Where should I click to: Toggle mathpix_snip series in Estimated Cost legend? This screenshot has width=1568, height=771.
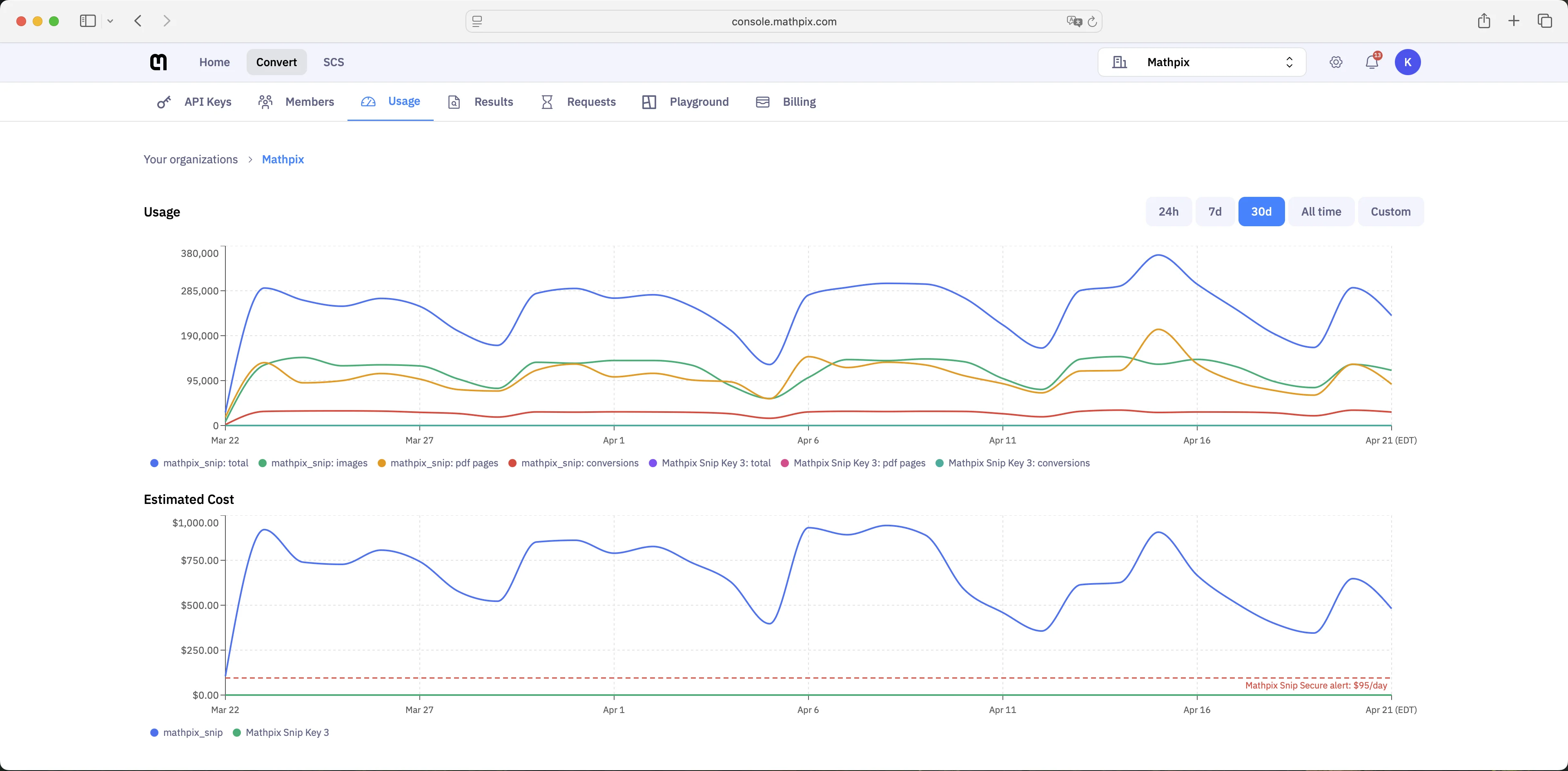[186, 733]
